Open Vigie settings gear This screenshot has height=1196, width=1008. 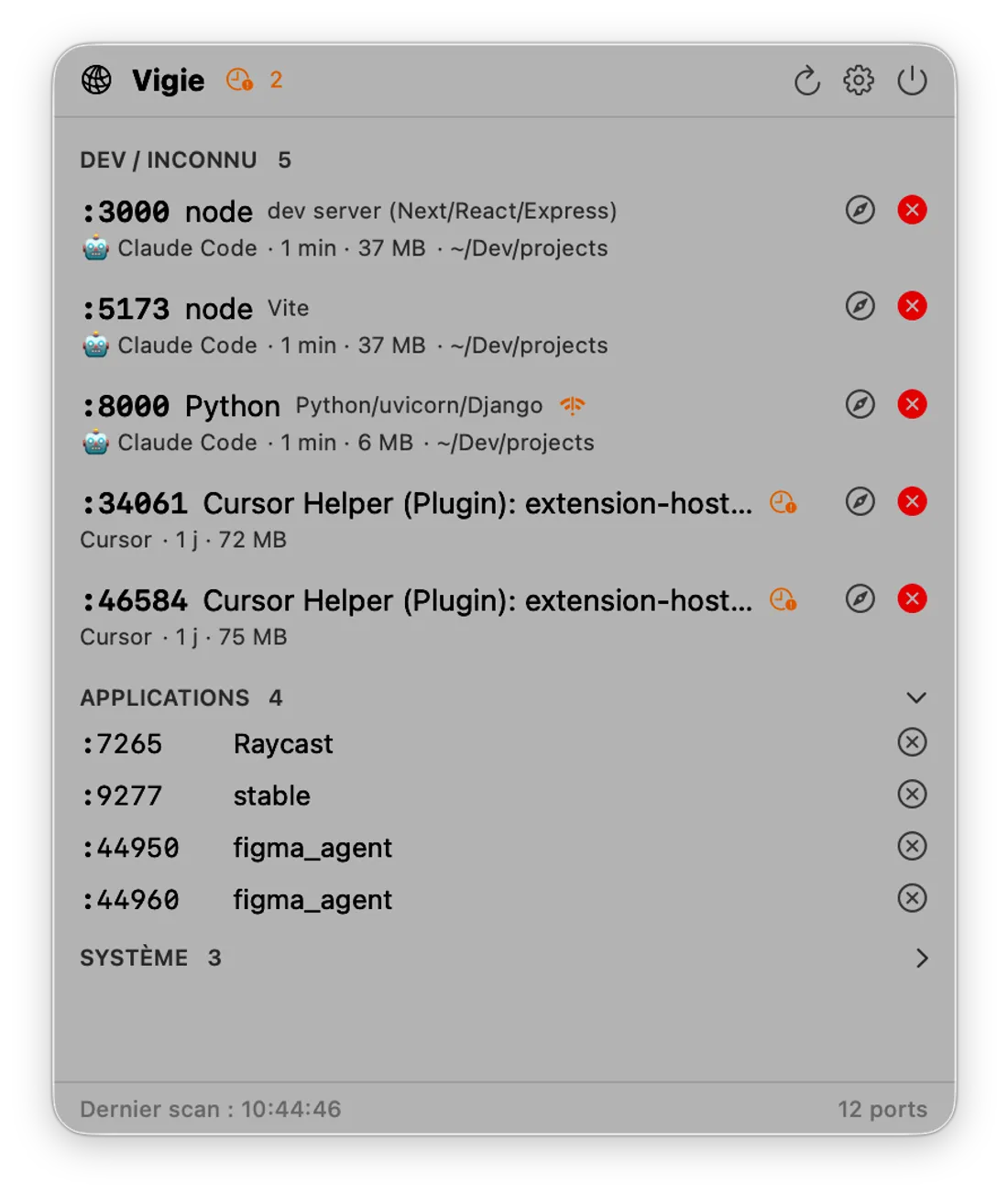[x=859, y=81]
